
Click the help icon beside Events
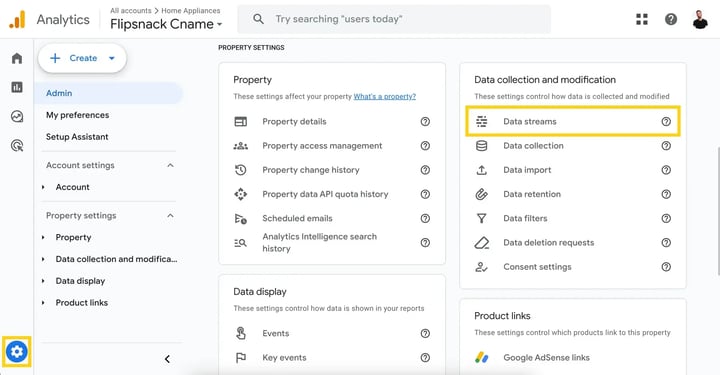(x=425, y=334)
